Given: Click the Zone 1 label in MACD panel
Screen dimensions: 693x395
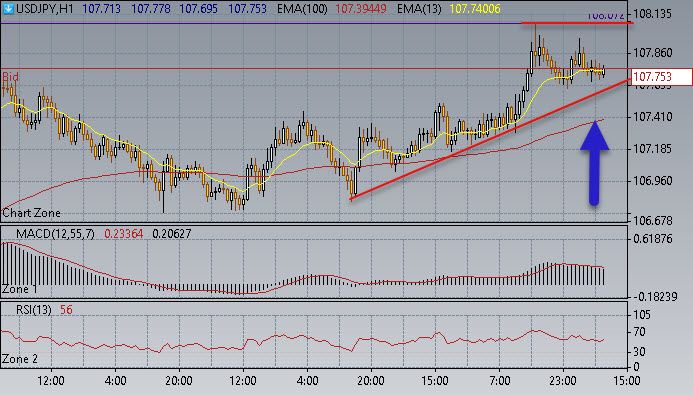Looking at the screenshot, I should [x=19, y=289].
